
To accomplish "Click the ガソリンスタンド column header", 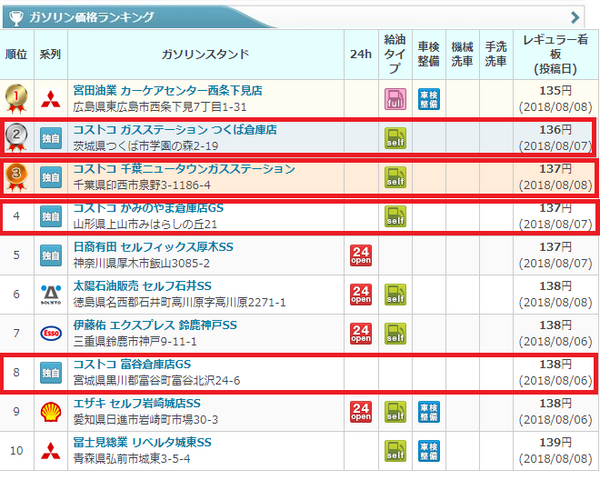I will tap(205, 54).
